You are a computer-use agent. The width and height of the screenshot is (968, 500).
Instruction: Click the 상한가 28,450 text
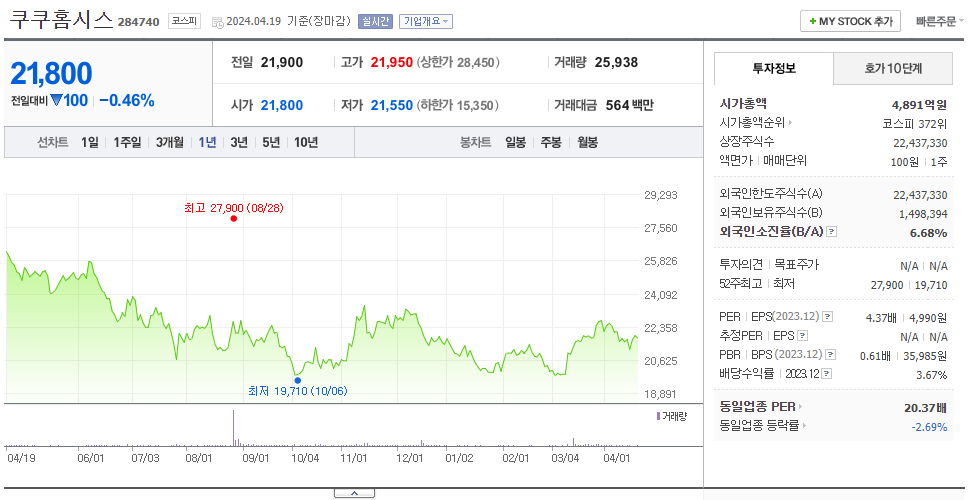point(459,62)
